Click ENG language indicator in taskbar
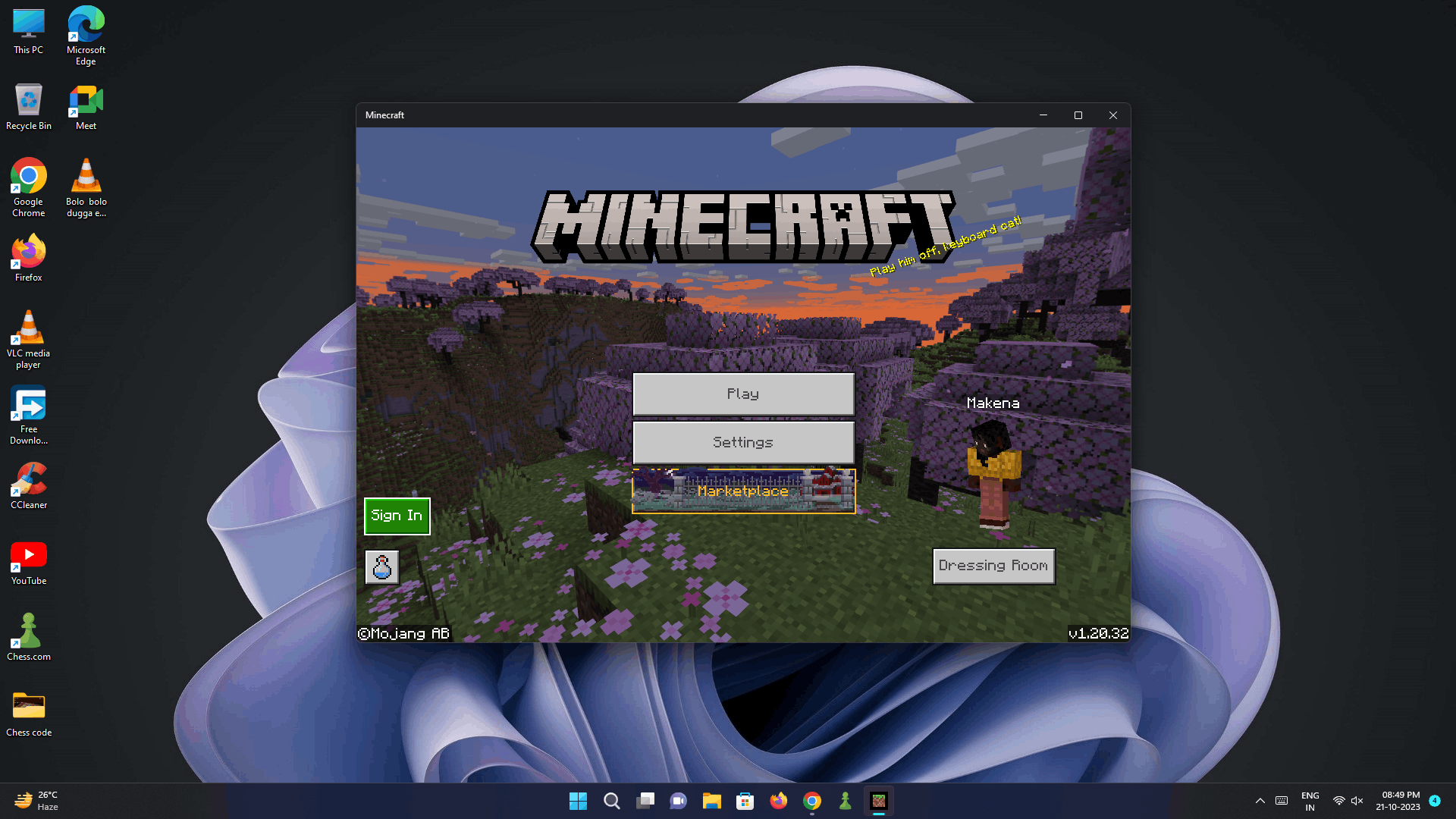Screen dimensions: 1456x819 click(1310, 800)
